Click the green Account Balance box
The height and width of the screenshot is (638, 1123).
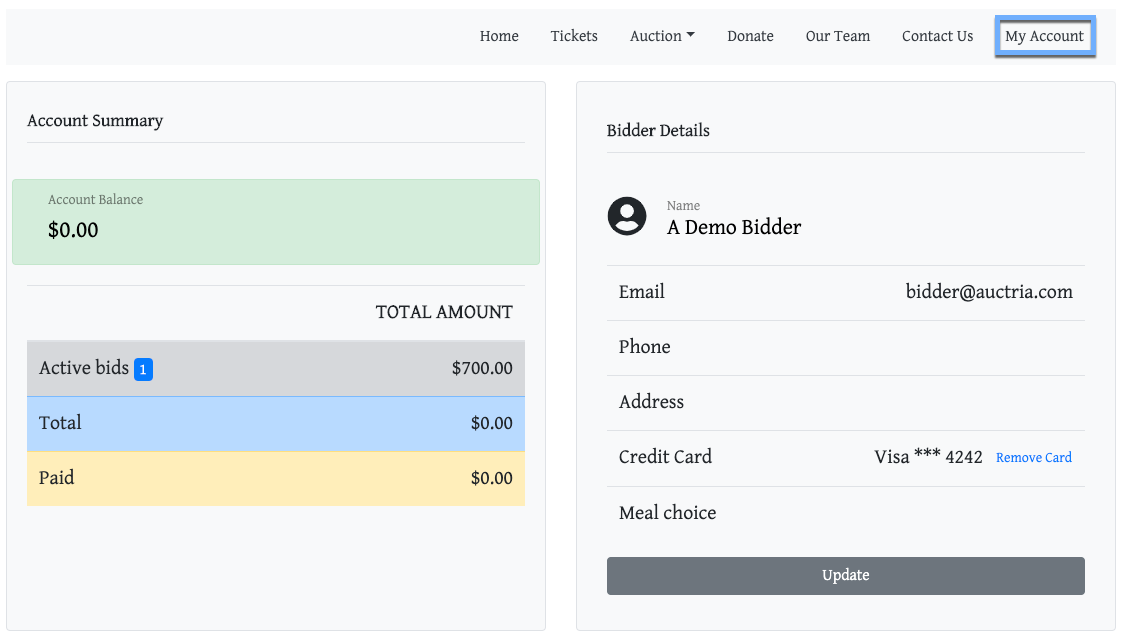pyautogui.click(x=276, y=222)
